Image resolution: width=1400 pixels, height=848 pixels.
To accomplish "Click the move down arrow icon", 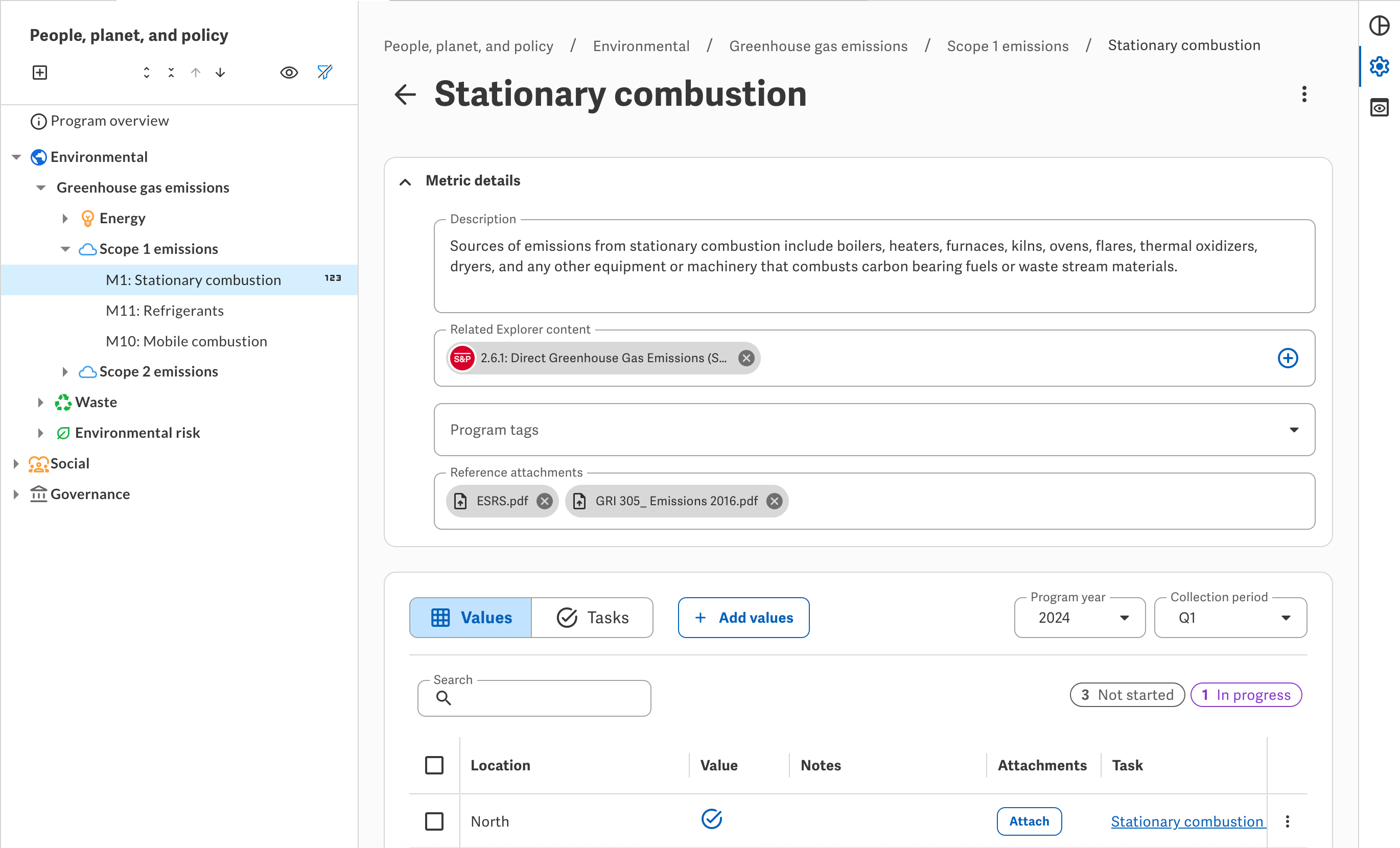I will (x=220, y=72).
